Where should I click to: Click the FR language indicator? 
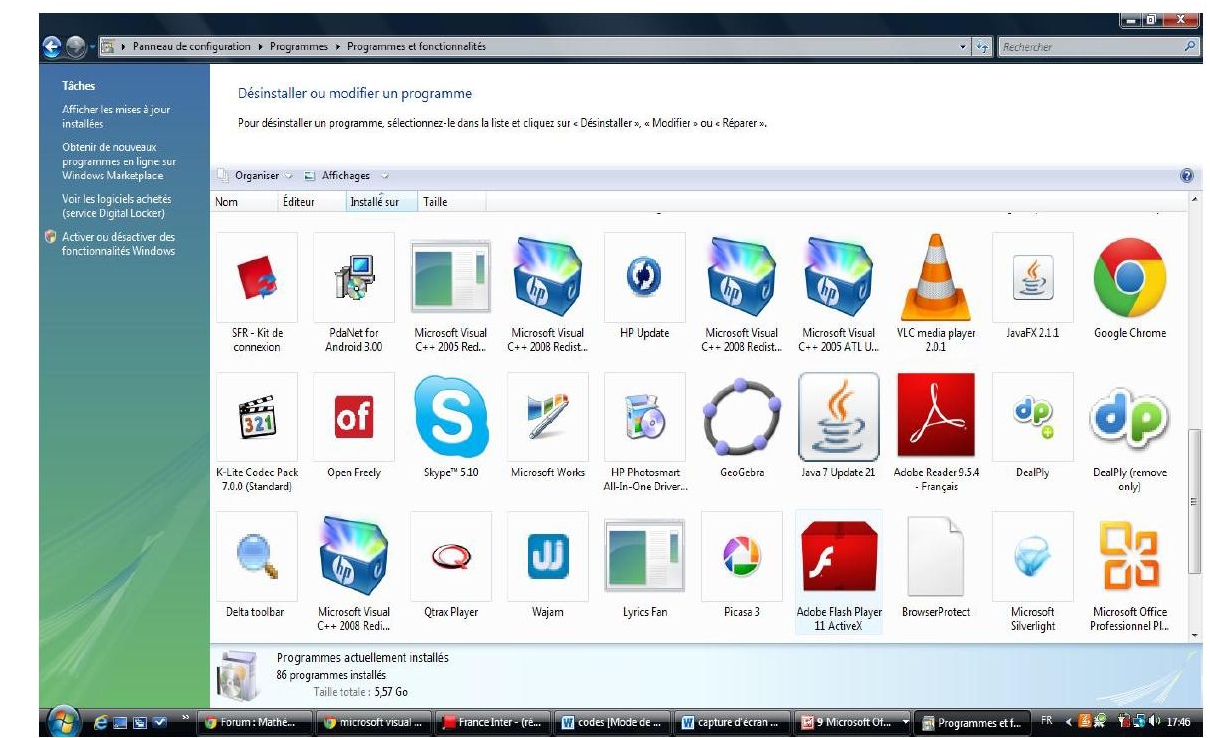click(1046, 721)
